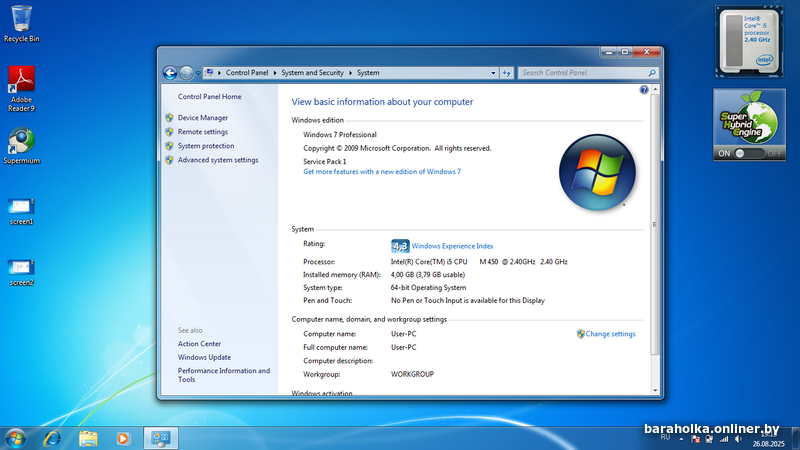This screenshot has width=800, height=450.
Task: Click 64-bit Operating System text
Action: point(428,288)
